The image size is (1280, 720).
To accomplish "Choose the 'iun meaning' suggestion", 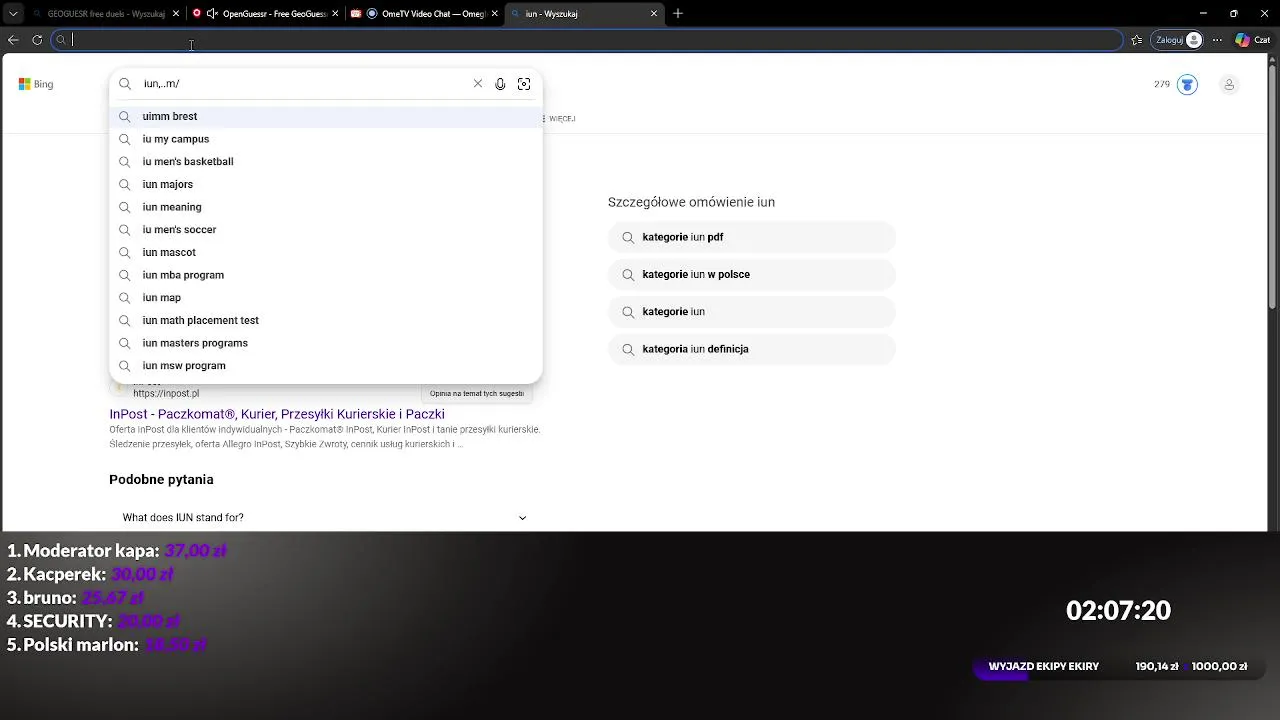I will (x=326, y=207).
